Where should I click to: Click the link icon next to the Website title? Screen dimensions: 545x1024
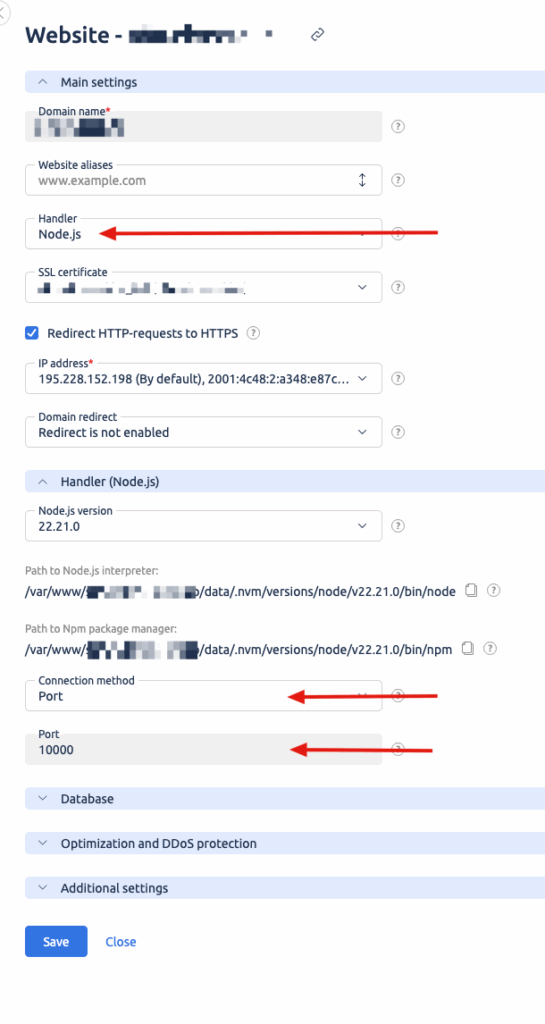coord(318,35)
